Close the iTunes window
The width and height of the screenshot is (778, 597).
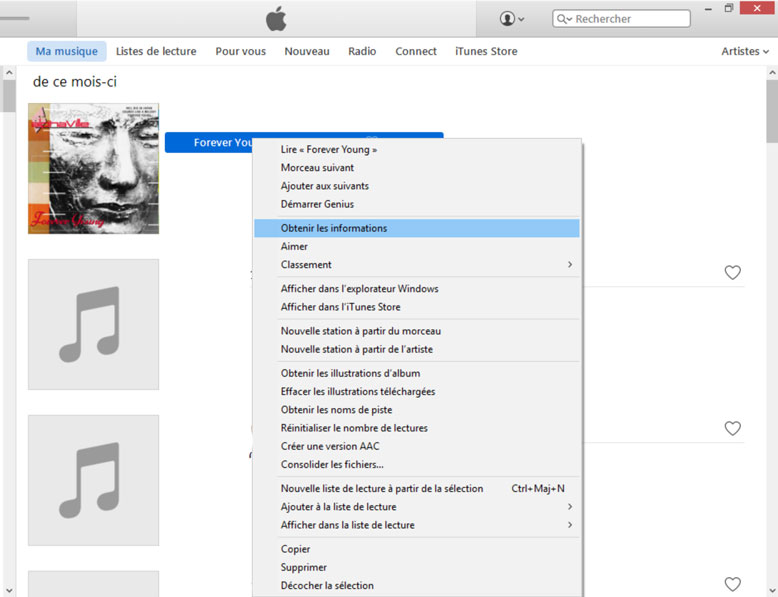coord(757,8)
